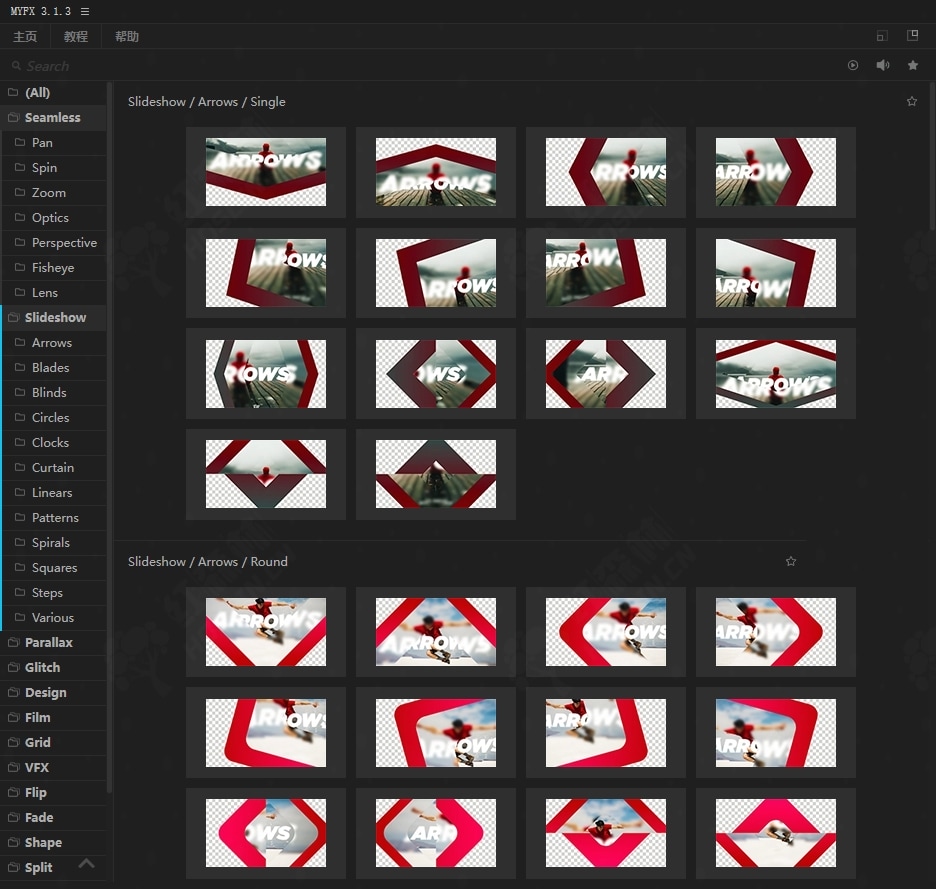Switch to the small panel size icon

click(x=881, y=36)
